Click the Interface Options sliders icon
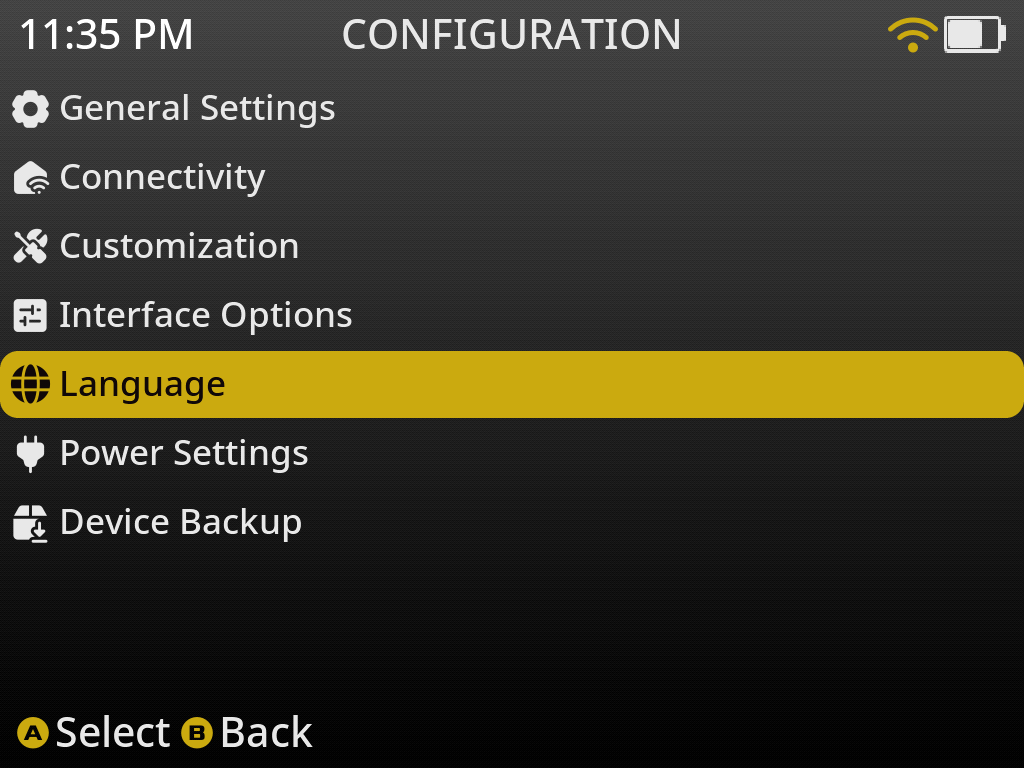 [x=30, y=316]
